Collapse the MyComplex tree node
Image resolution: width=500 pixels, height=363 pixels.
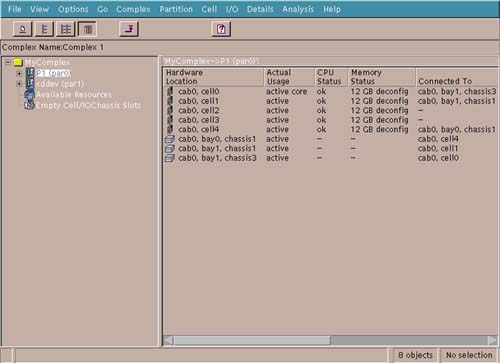click(8, 62)
